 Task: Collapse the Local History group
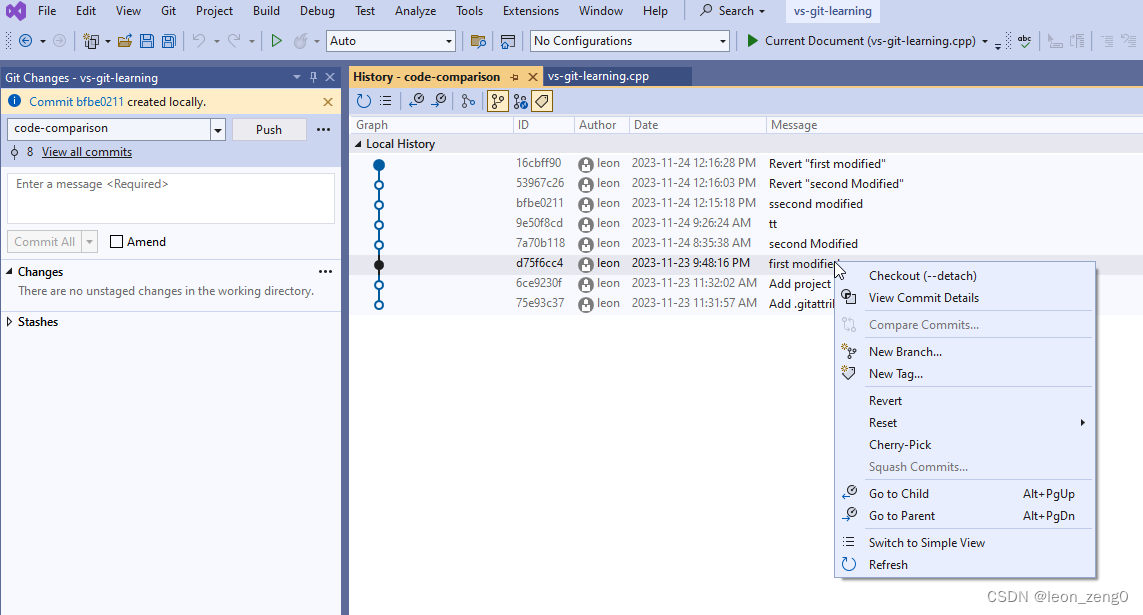[x=358, y=144]
